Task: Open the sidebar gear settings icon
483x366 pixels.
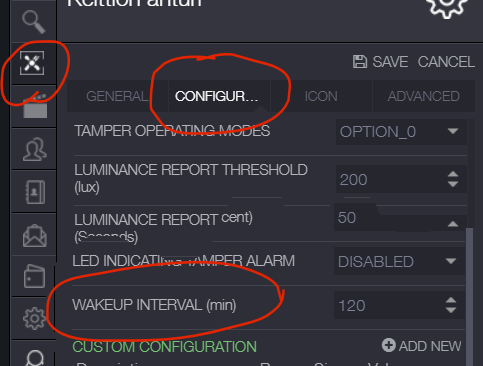Action: tap(34, 319)
